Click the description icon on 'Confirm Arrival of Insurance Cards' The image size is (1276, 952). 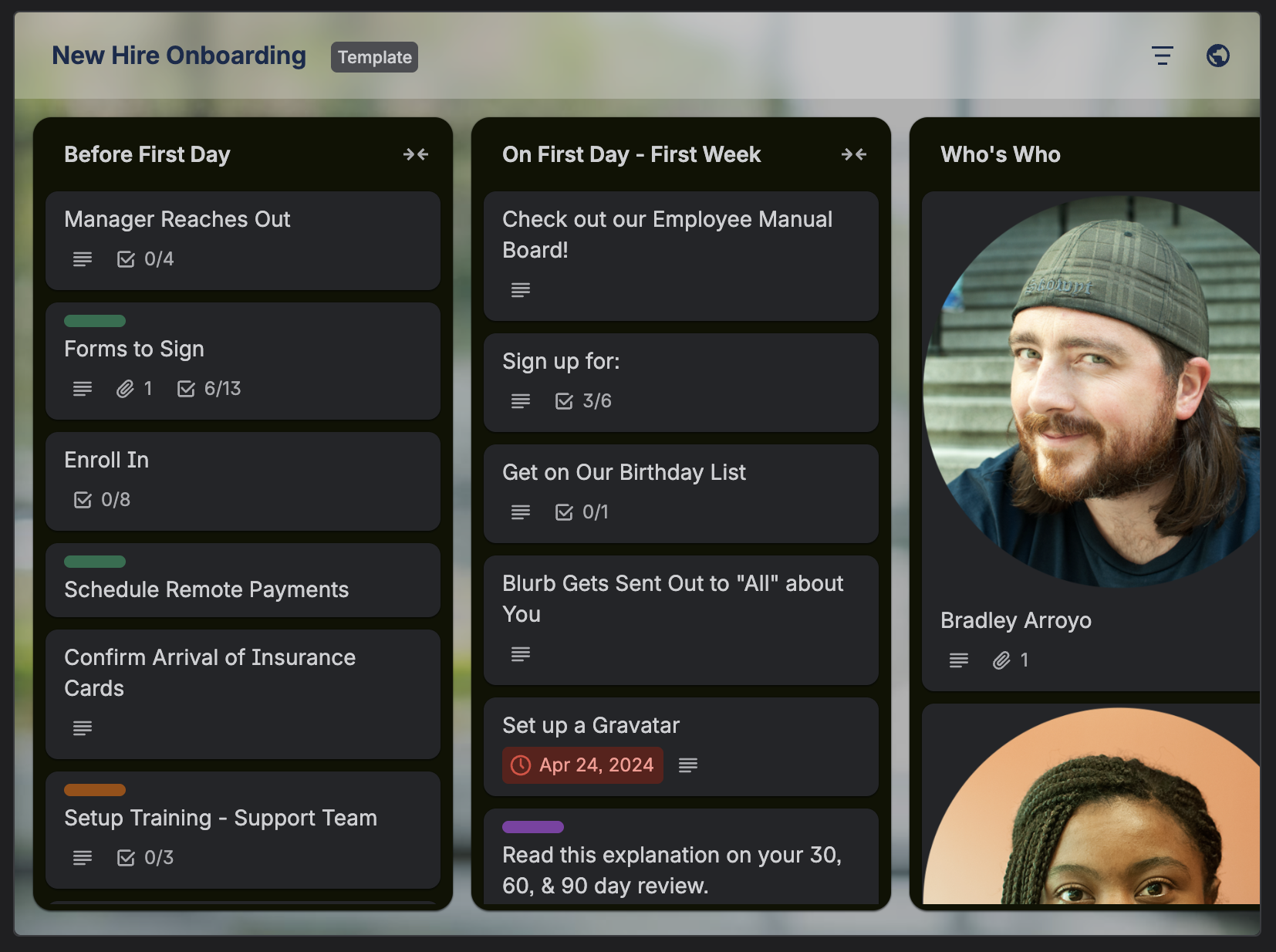click(x=82, y=728)
